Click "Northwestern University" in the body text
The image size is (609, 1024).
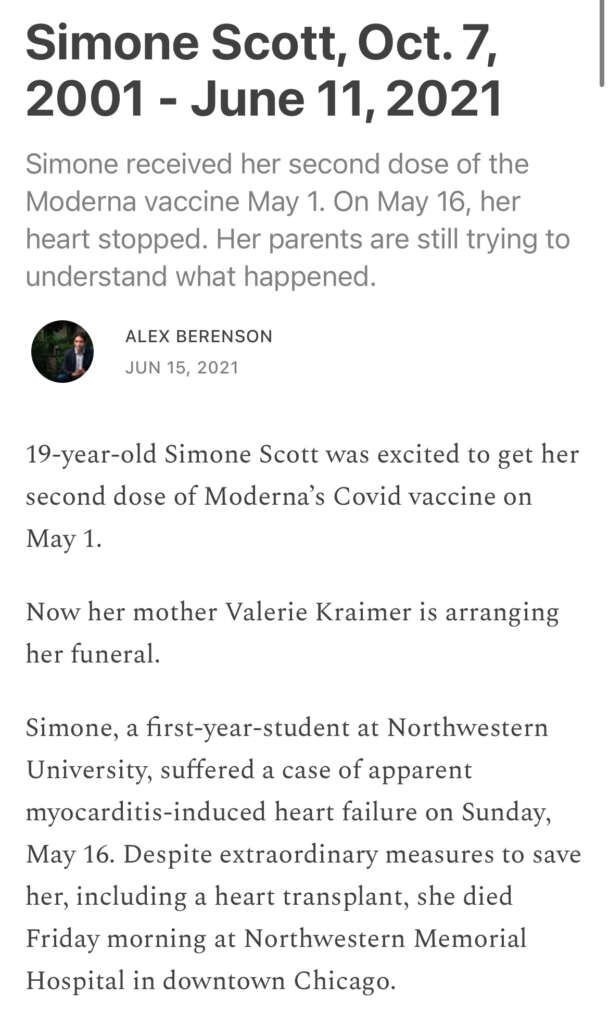tap(466, 727)
